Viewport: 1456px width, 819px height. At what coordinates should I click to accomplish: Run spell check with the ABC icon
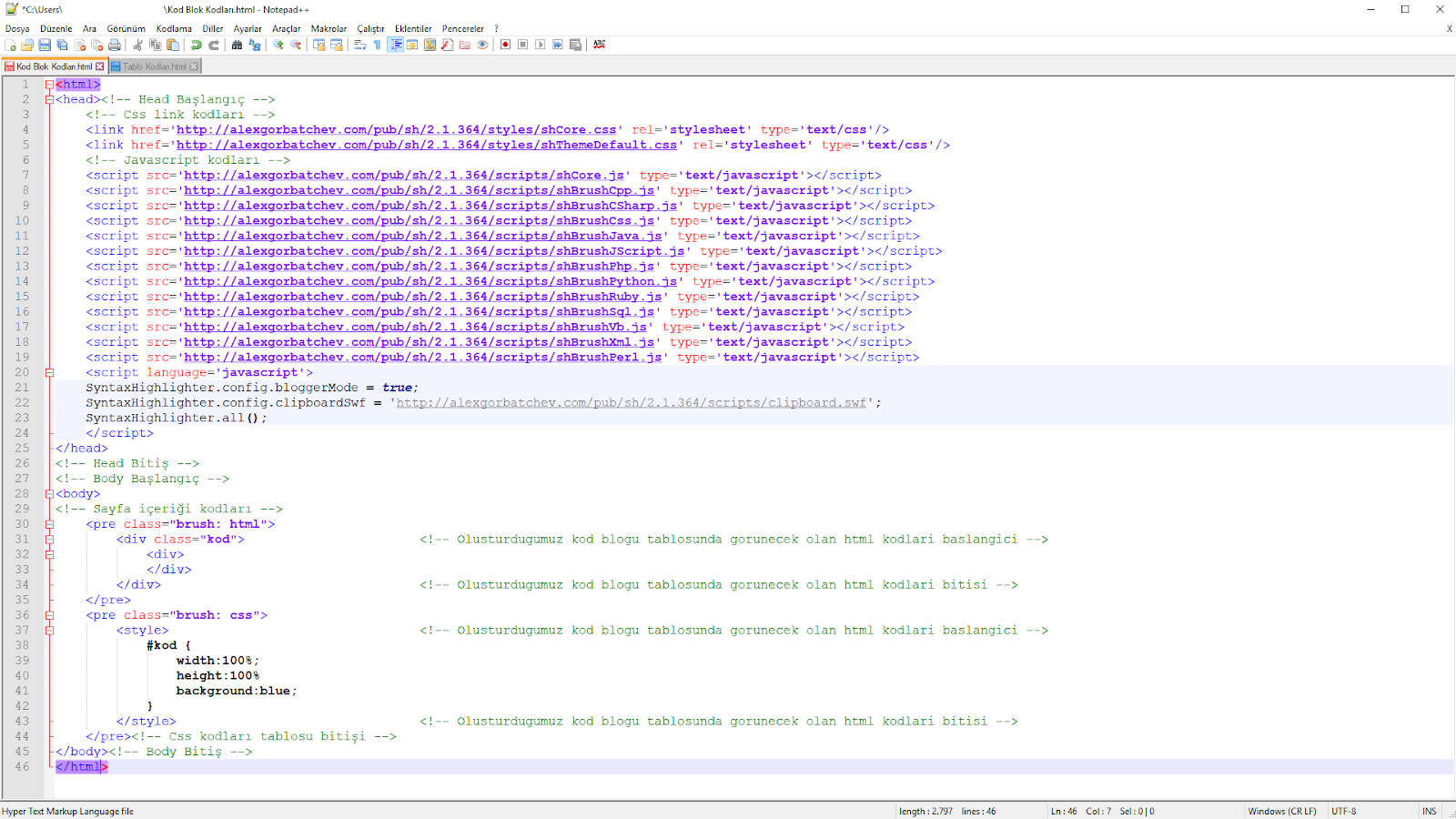[x=600, y=45]
